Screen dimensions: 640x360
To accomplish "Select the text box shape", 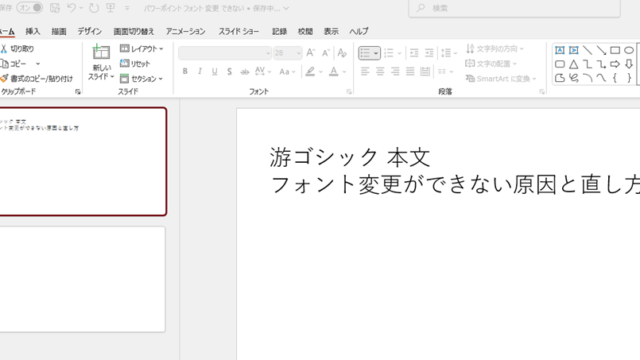I will pyautogui.click(x=560, y=50).
